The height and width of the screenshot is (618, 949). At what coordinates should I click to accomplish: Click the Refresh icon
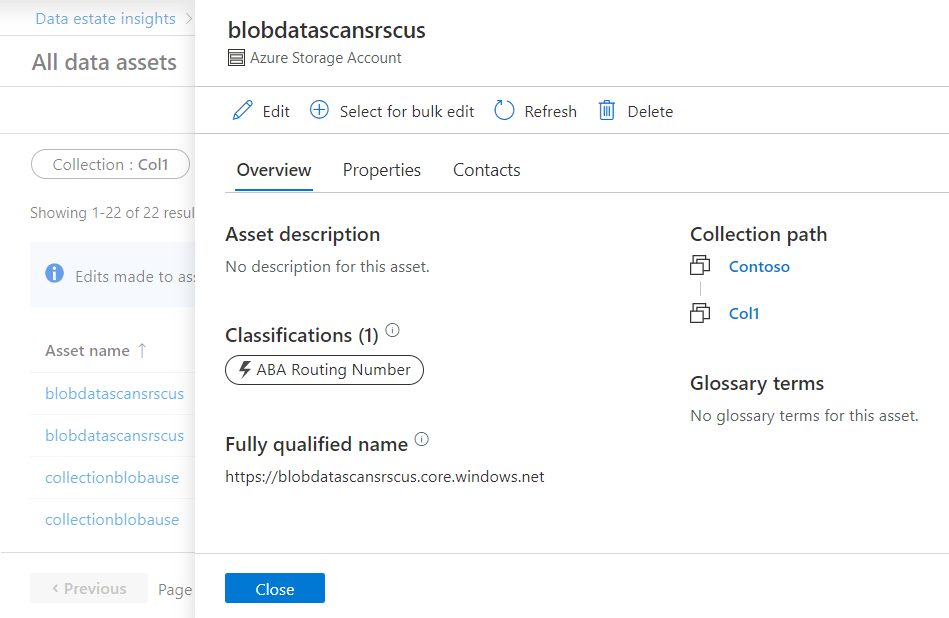click(x=502, y=110)
